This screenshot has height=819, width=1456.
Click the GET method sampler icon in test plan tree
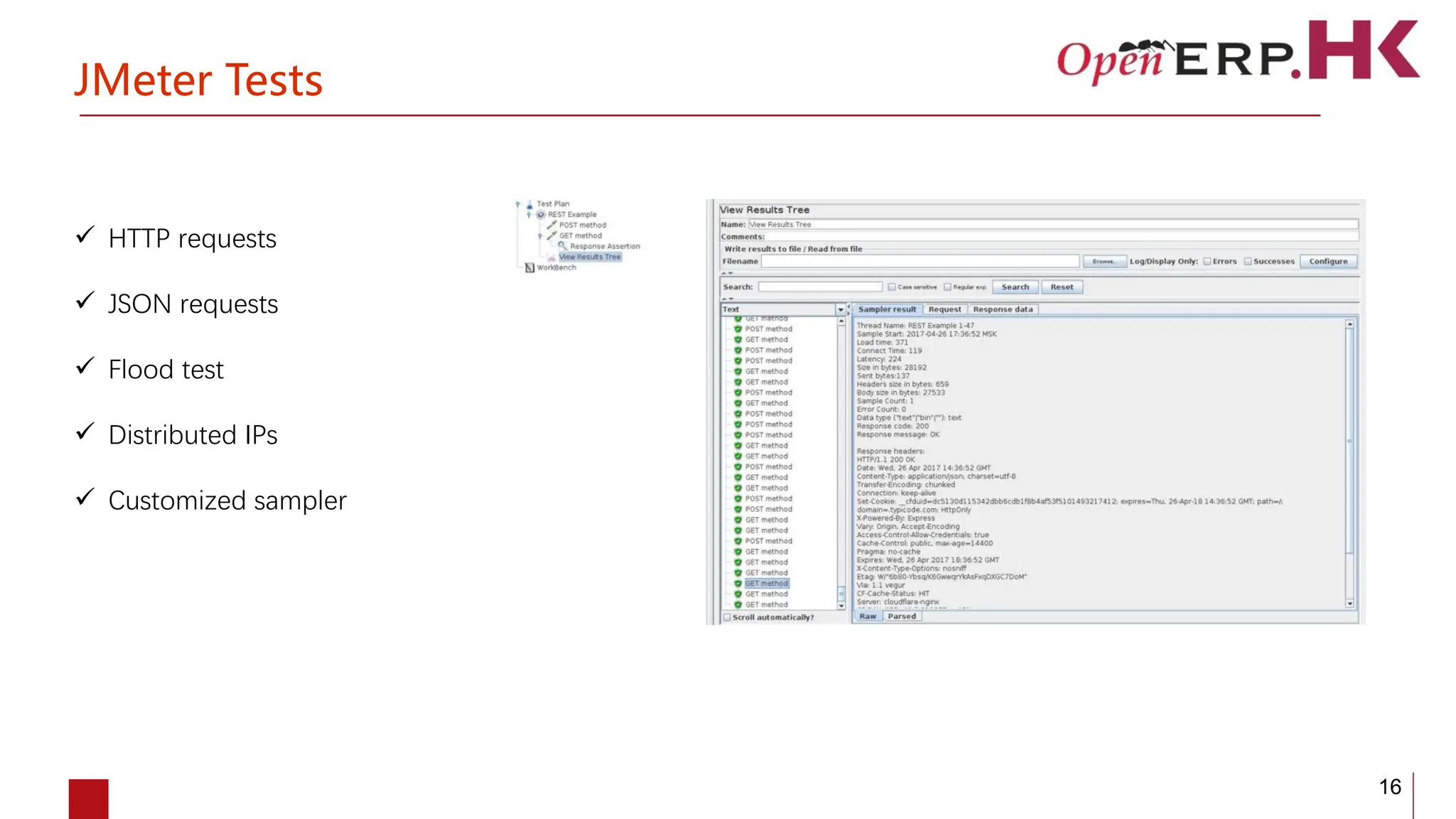552,235
